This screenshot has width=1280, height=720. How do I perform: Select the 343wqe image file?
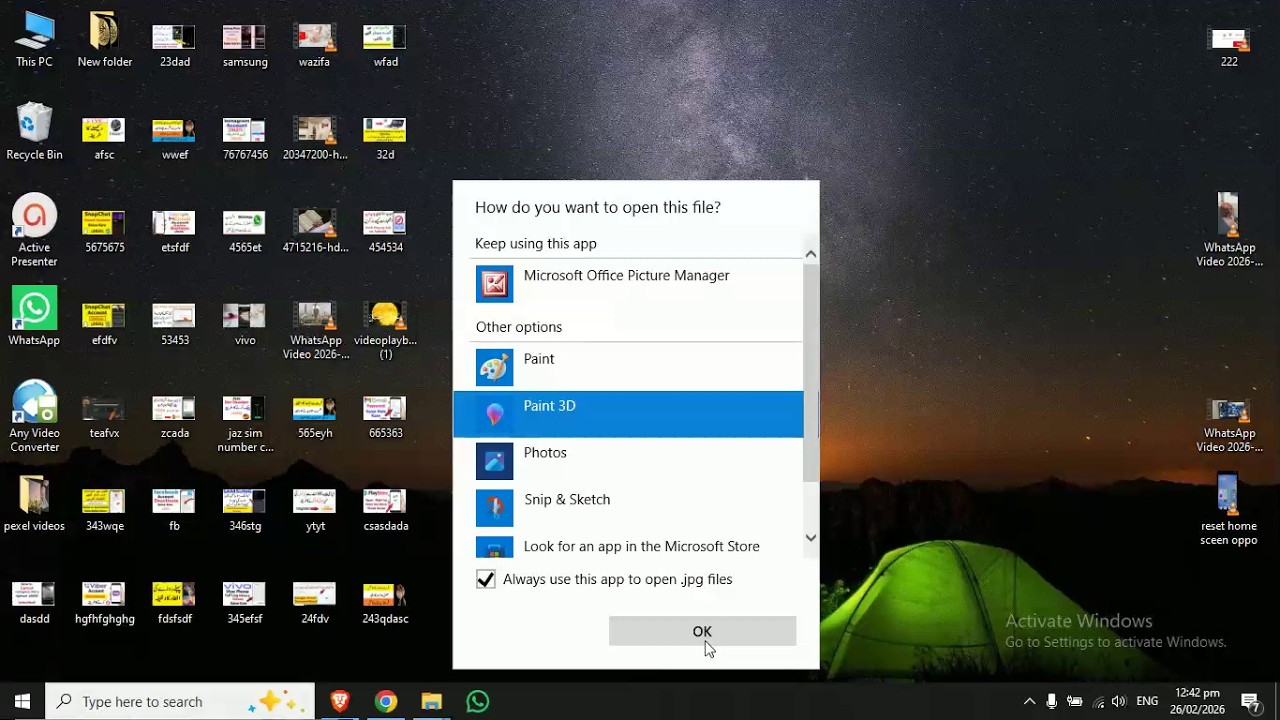click(104, 510)
